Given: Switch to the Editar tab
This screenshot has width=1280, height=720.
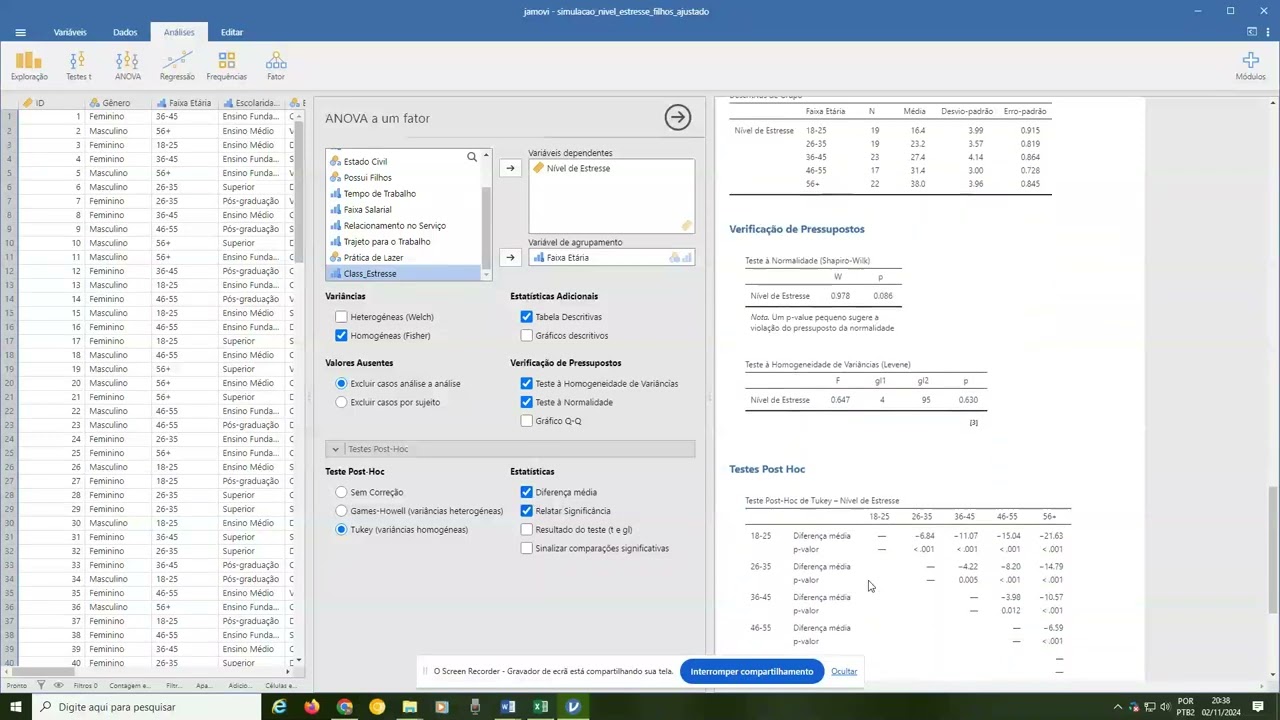Looking at the screenshot, I should click(232, 32).
